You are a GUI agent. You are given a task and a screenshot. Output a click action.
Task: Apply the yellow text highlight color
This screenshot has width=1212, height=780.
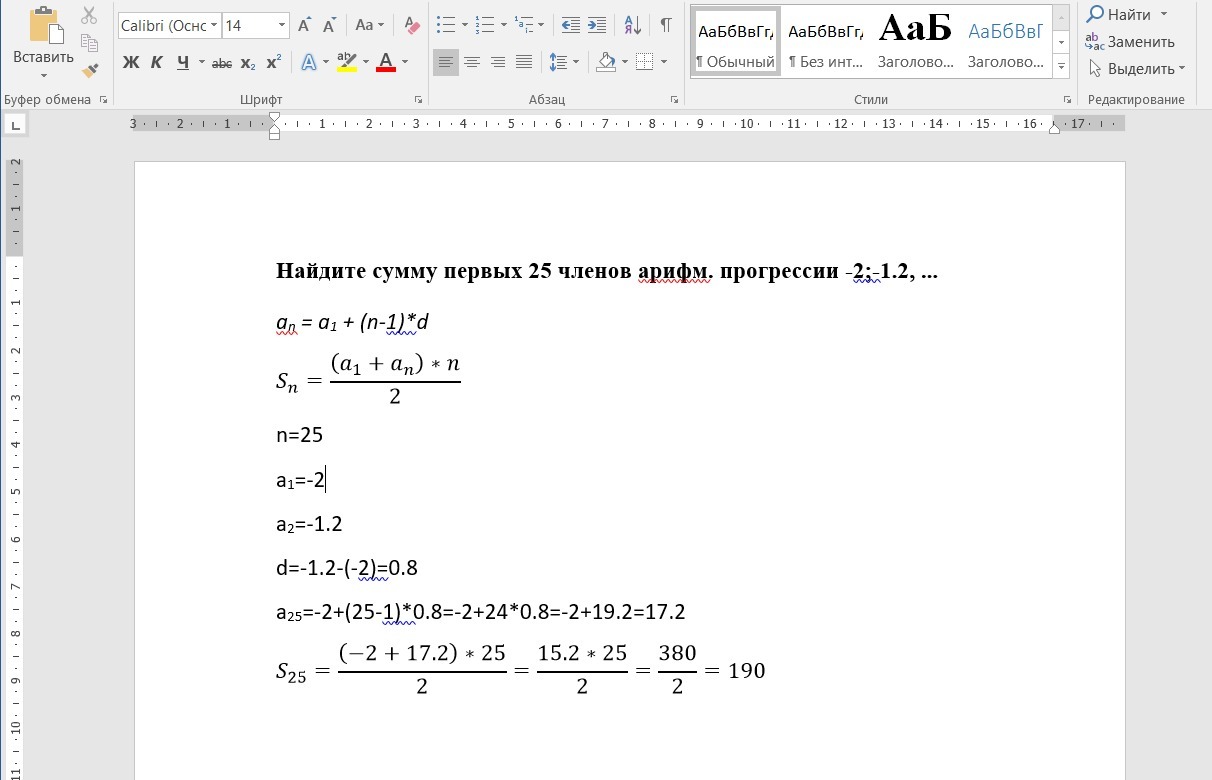click(347, 63)
